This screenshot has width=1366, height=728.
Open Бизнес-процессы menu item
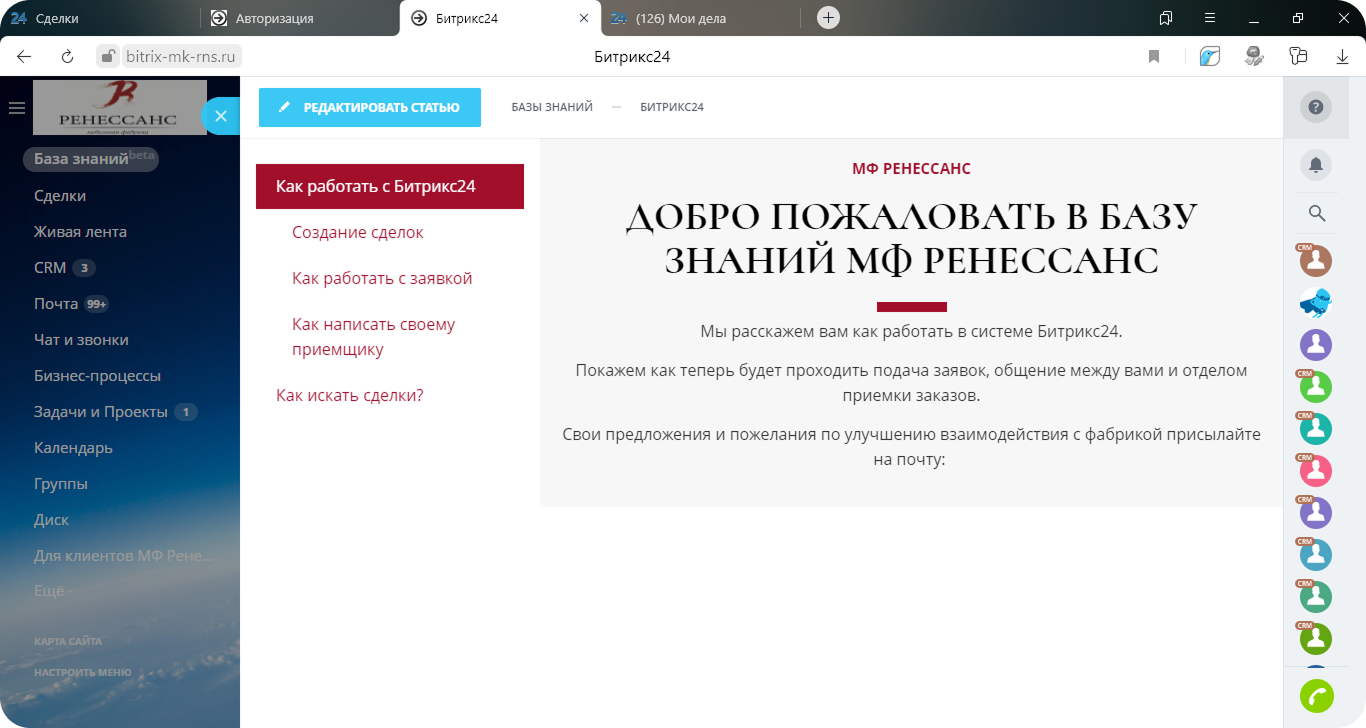(x=97, y=376)
